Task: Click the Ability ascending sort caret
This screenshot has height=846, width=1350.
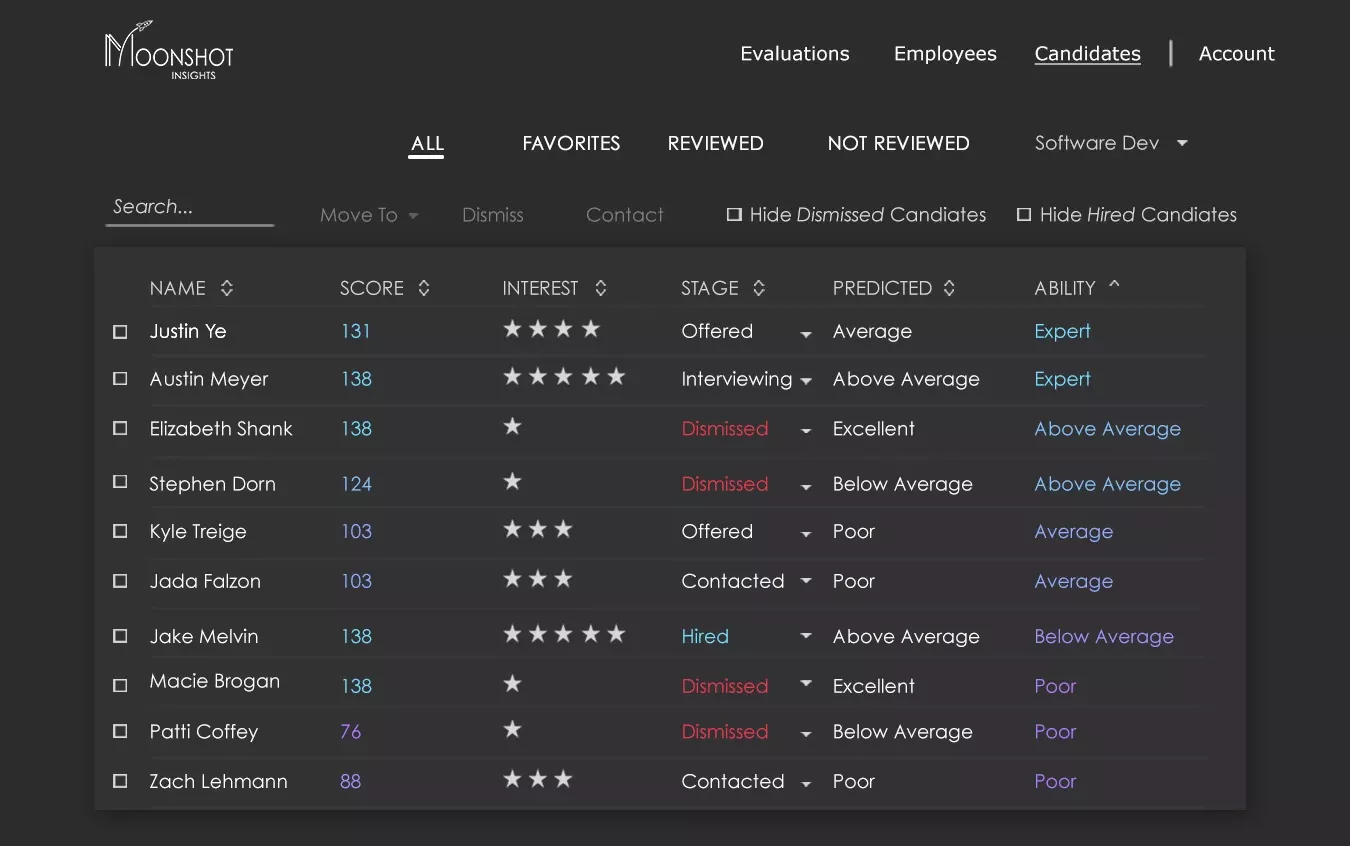Action: pyautogui.click(x=1114, y=285)
